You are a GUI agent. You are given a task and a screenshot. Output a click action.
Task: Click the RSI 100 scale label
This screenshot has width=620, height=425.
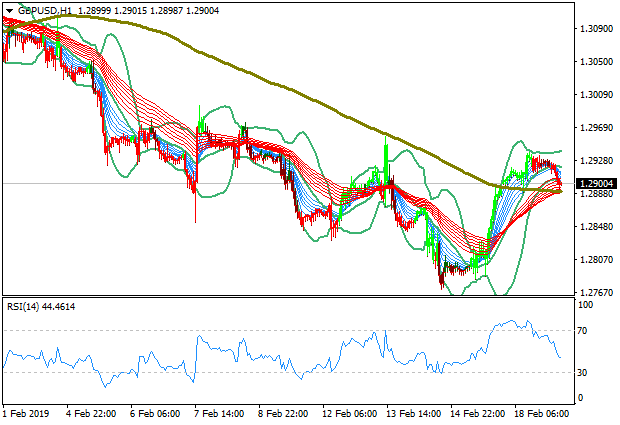tap(585, 304)
